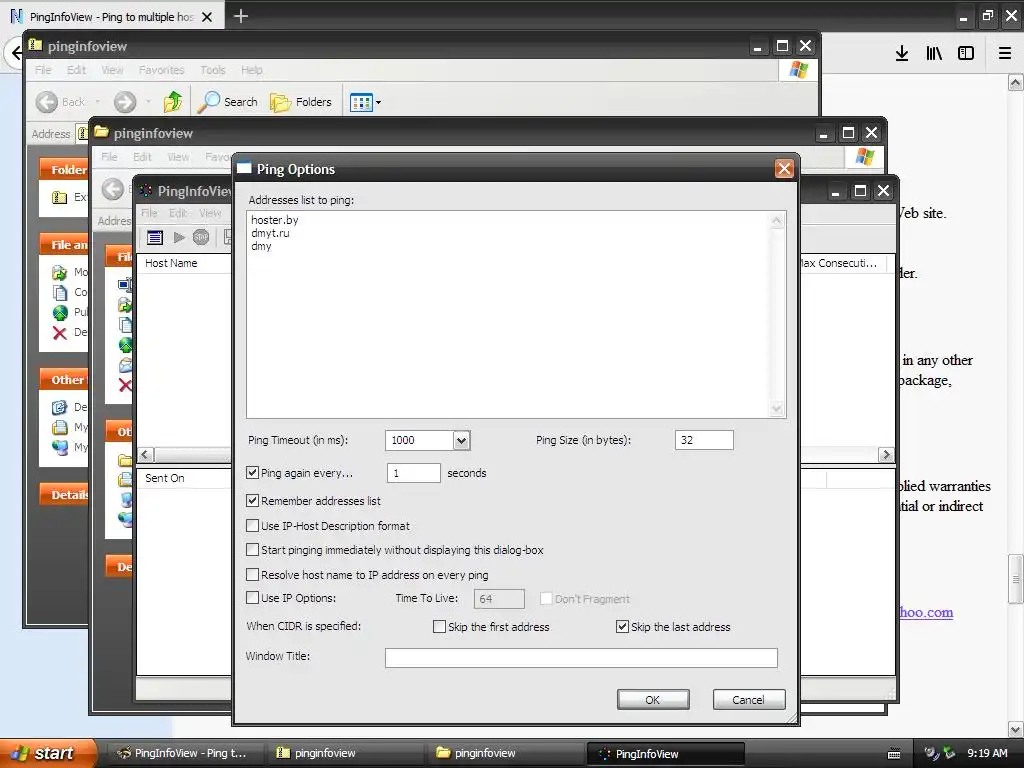This screenshot has height=768, width=1024.
Task: Click the Sent On column header
Action: [x=184, y=478]
